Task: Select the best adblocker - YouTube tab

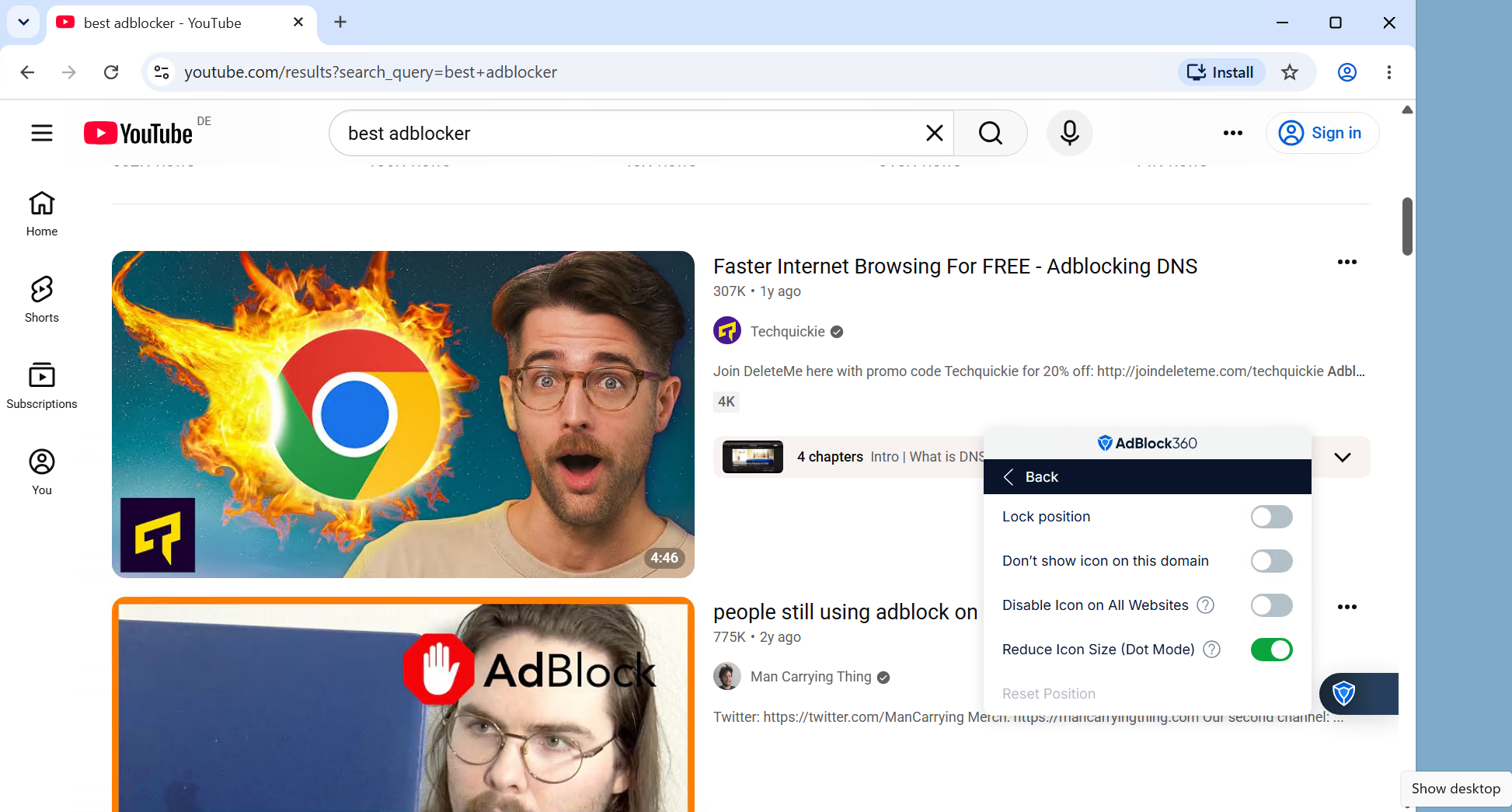Action: [x=181, y=23]
